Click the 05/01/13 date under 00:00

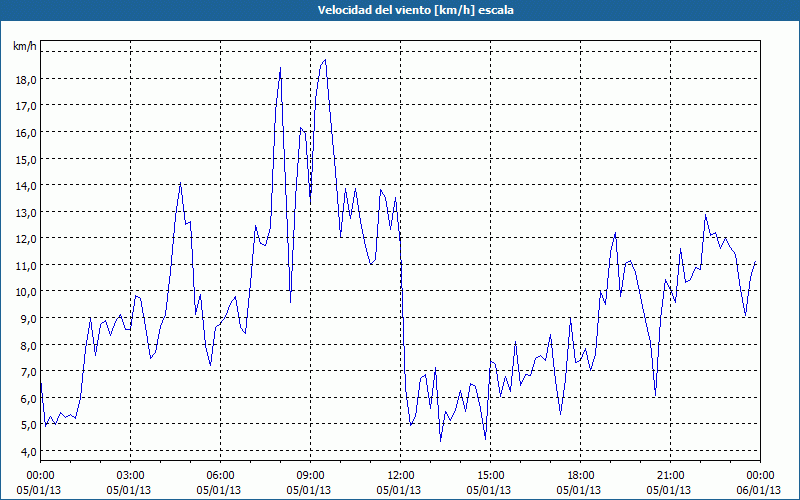(x=39, y=490)
